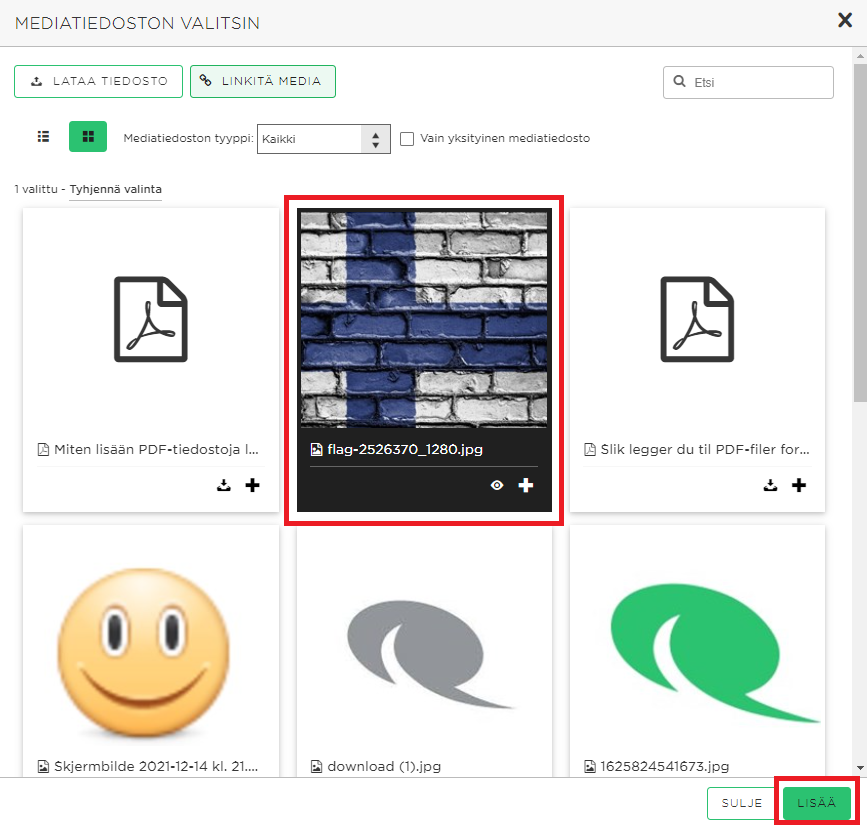Viewport: 867px width, 826px height.
Task: Click Tyhjennä valinta link
Action: (116, 189)
